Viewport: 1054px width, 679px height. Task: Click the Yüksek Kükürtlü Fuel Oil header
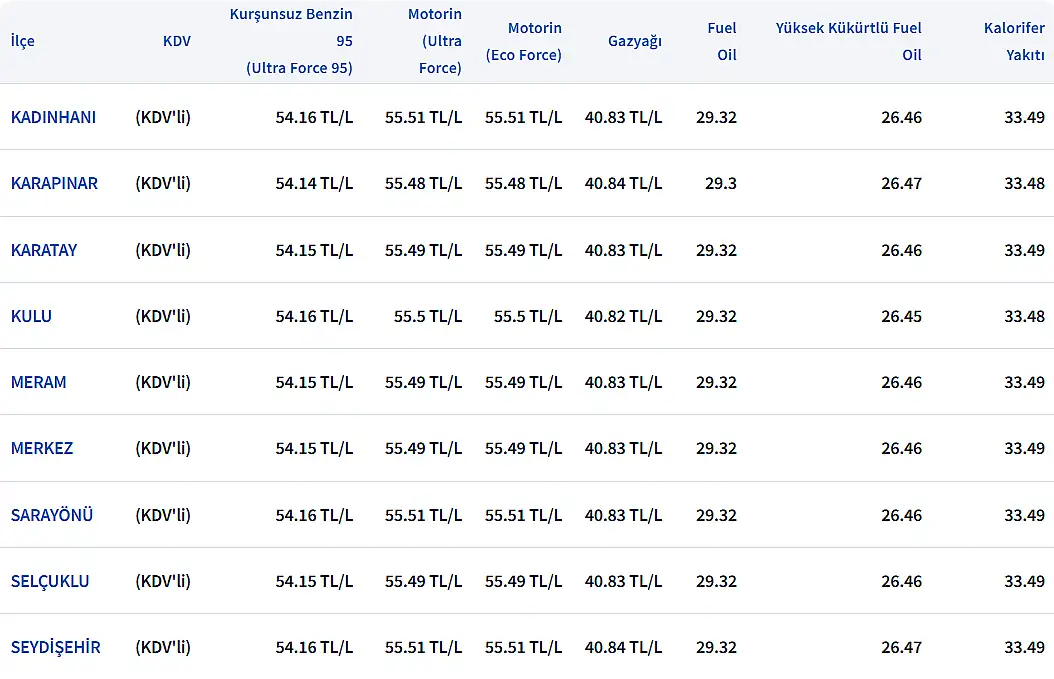pyautogui.click(x=849, y=41)
